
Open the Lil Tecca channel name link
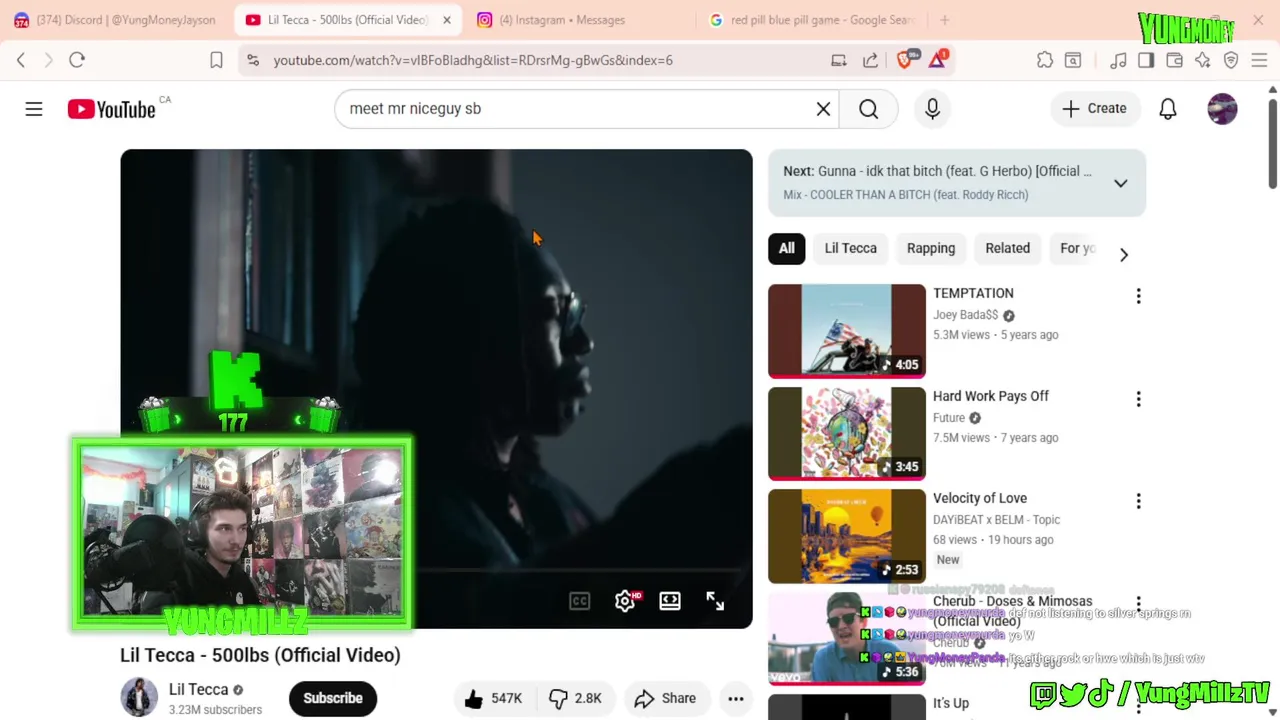198,689
